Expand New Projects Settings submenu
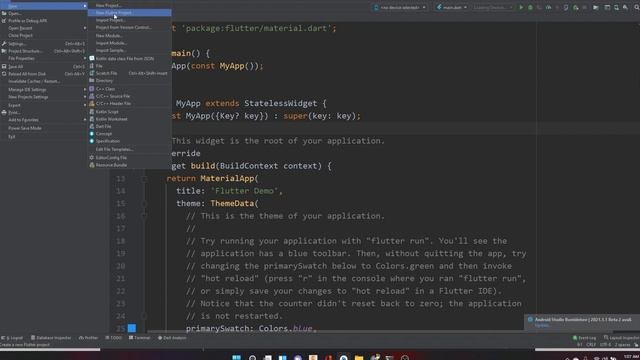640x360 pixels. (x=44, y=97)
